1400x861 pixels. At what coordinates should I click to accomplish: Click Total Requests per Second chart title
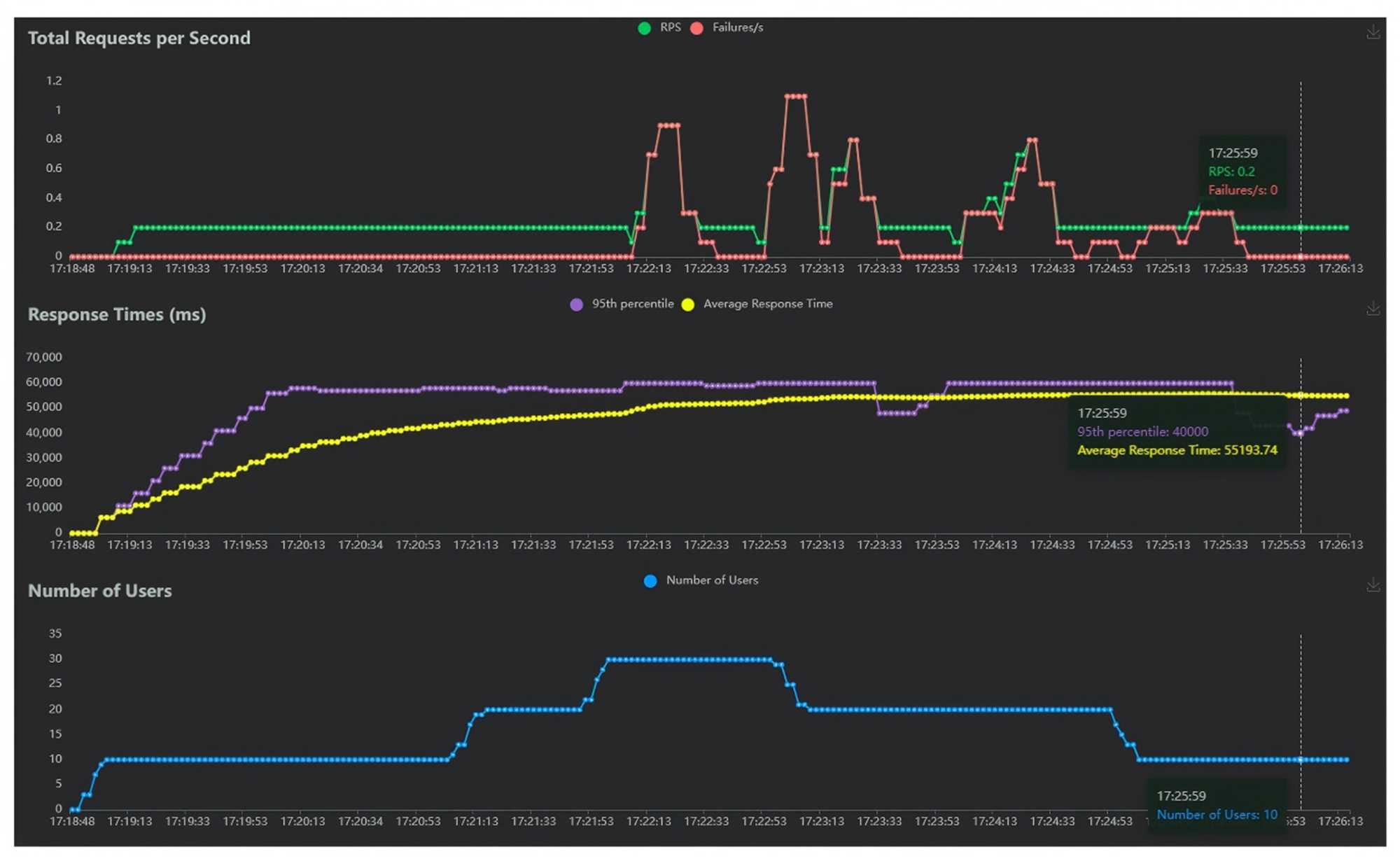point(139,38)
